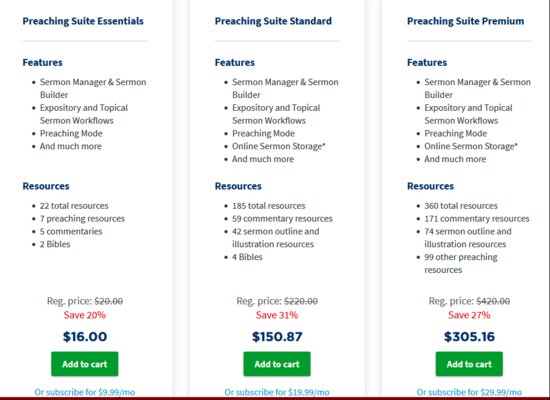Click the $305.16 sale price
The height and width of the screenshot is (400, 550).
click(469, 336)
